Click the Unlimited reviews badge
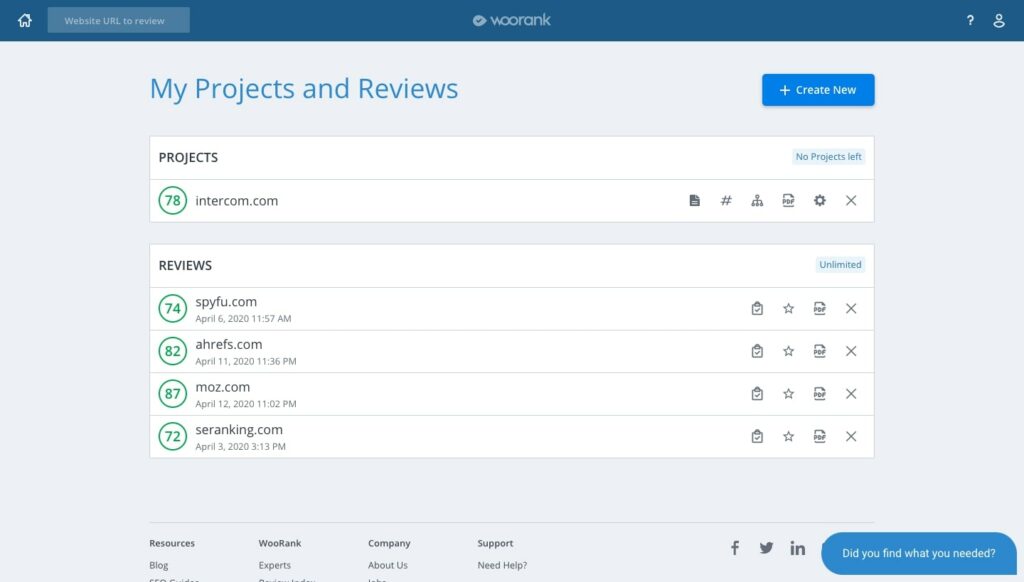1024x582 pixels. coord(840,265)
